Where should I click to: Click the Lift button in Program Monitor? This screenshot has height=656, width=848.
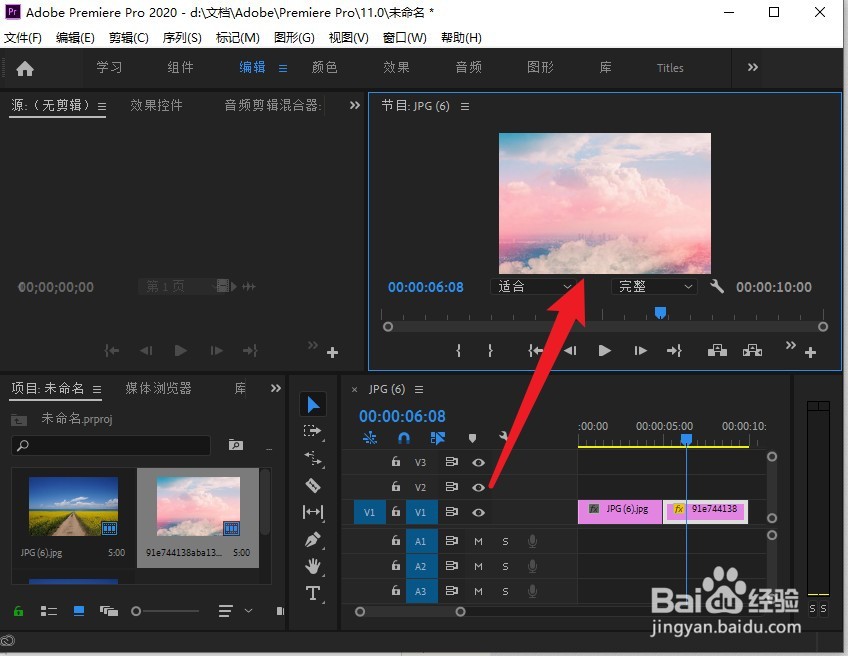(717, 350)
